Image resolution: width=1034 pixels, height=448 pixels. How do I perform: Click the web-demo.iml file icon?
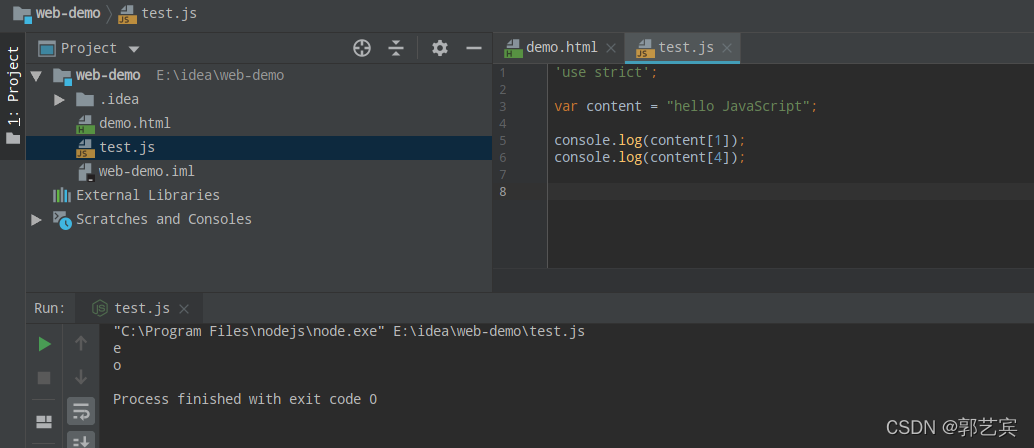[86, 172]
